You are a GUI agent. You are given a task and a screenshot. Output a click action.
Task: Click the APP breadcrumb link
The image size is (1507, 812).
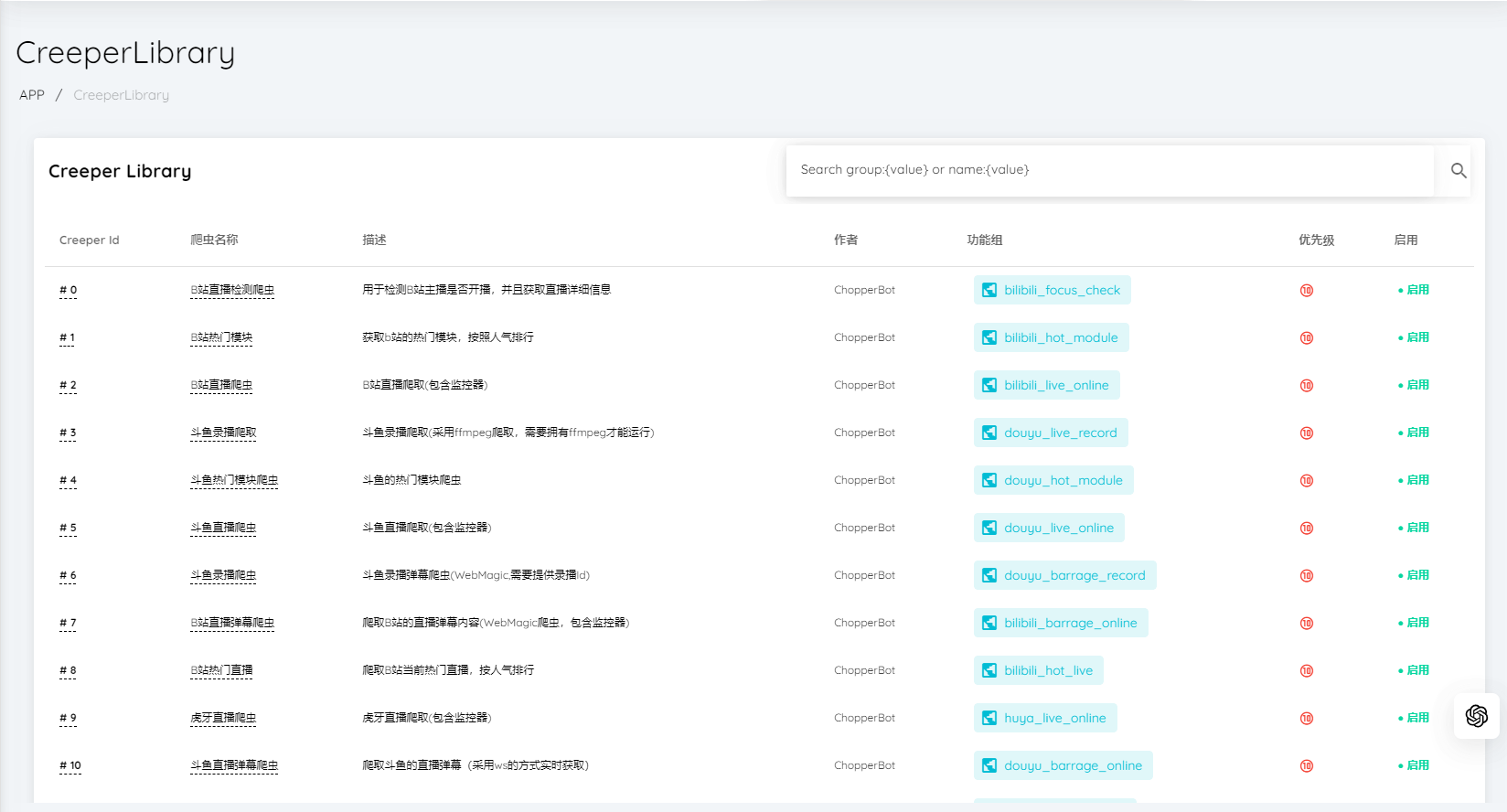pos(32,95)
